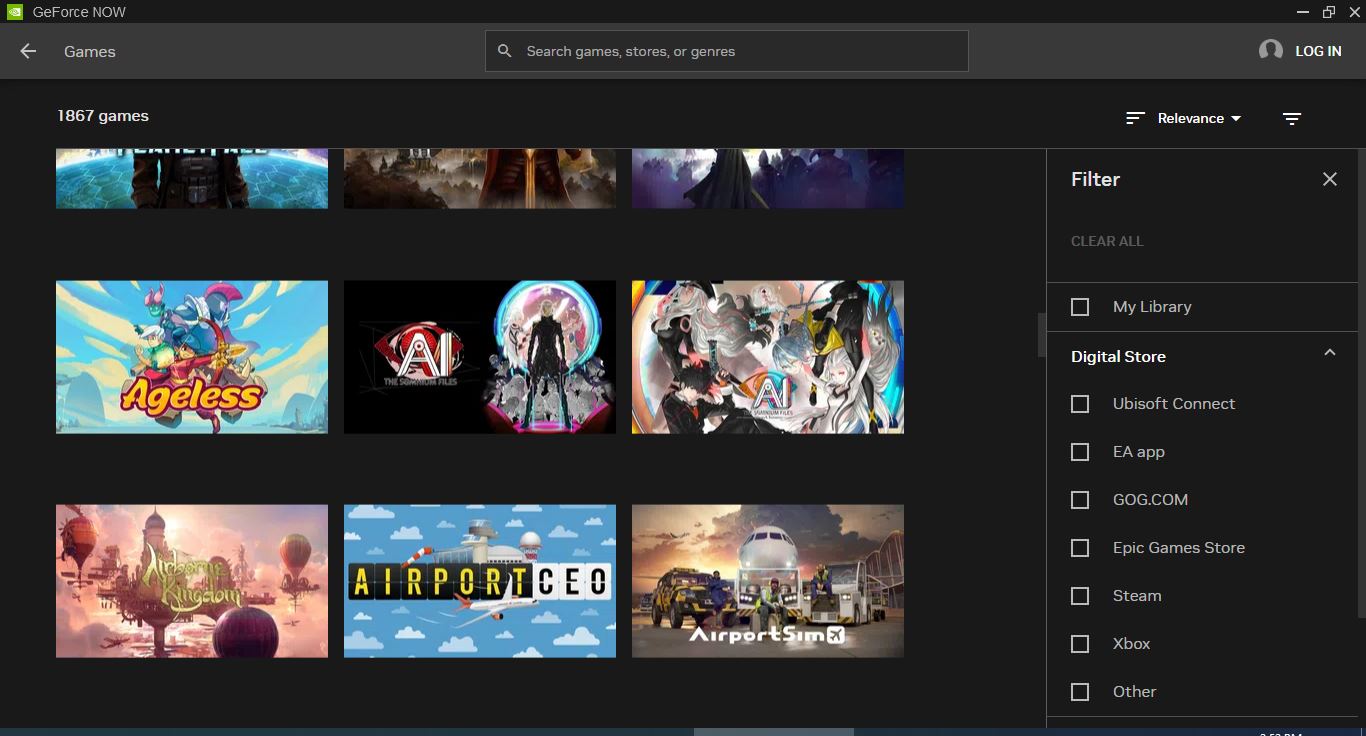
Task: Close the Filter panel
Action: pyautogui.click(x=1329, y=179)
